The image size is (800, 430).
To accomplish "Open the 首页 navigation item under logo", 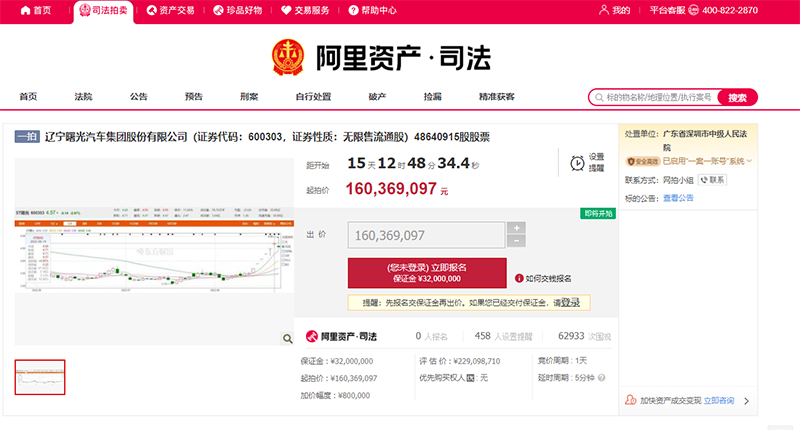I will coord(28,96).
